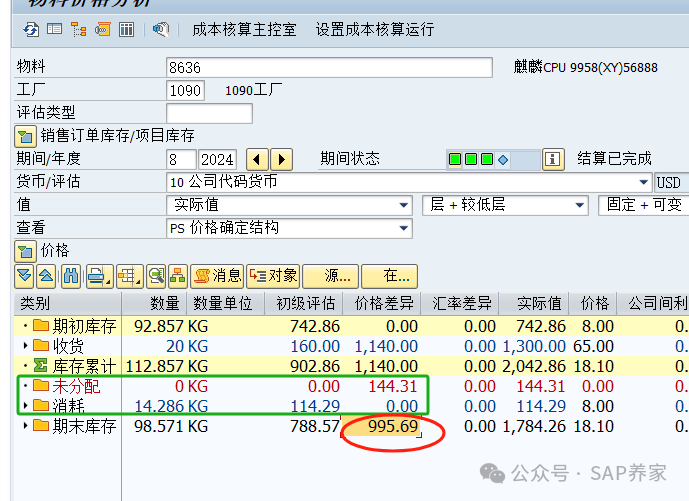Image resolution: width=689 pixels, height=501 pixels.
Task: Click the period status information icon
Action: (x=553, y=159)
